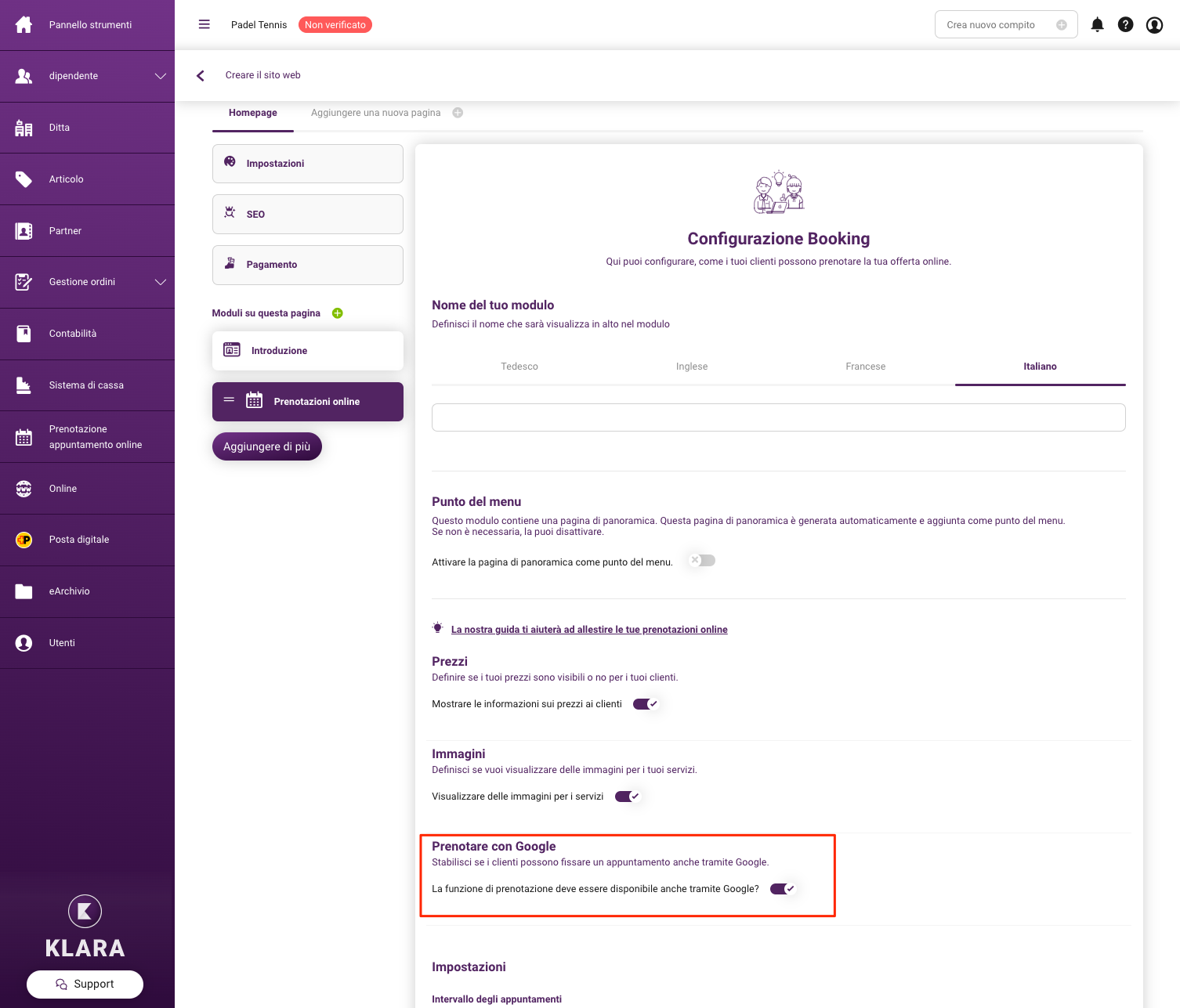The height and width of the screenshot is (1008, 1180).
Task: Click plus icon beside Aggiungere una nuova pagina
Action: tap(458, 113)
